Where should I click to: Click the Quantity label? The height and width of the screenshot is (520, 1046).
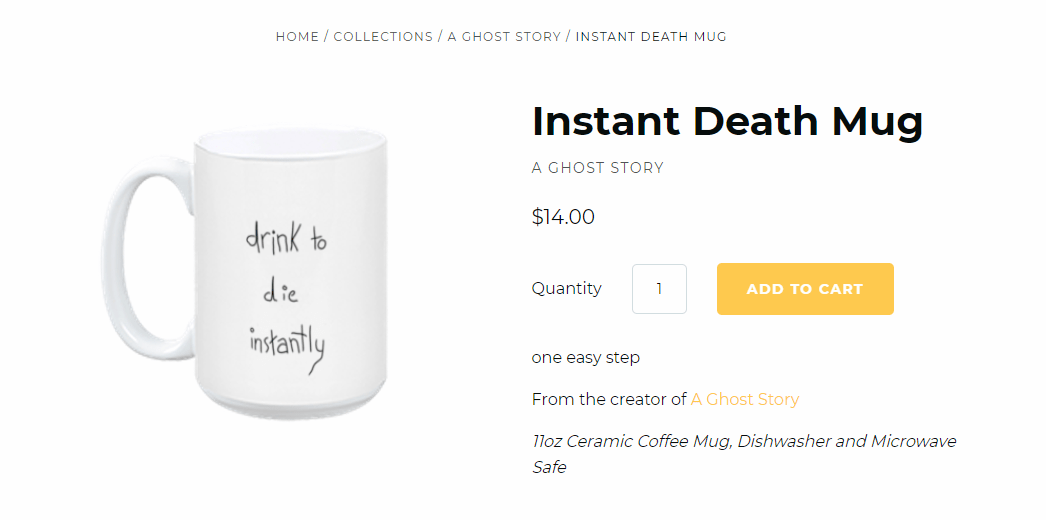pos(566,289)
